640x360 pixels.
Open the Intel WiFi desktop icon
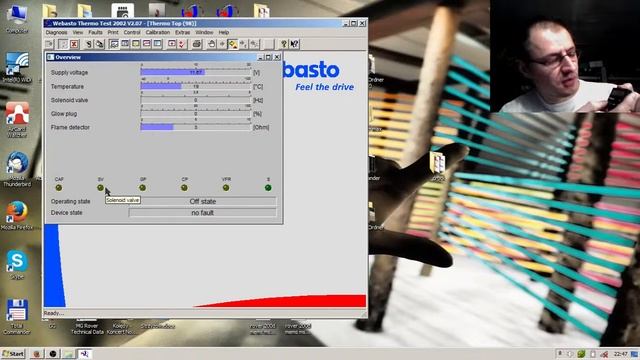(17, 68)
